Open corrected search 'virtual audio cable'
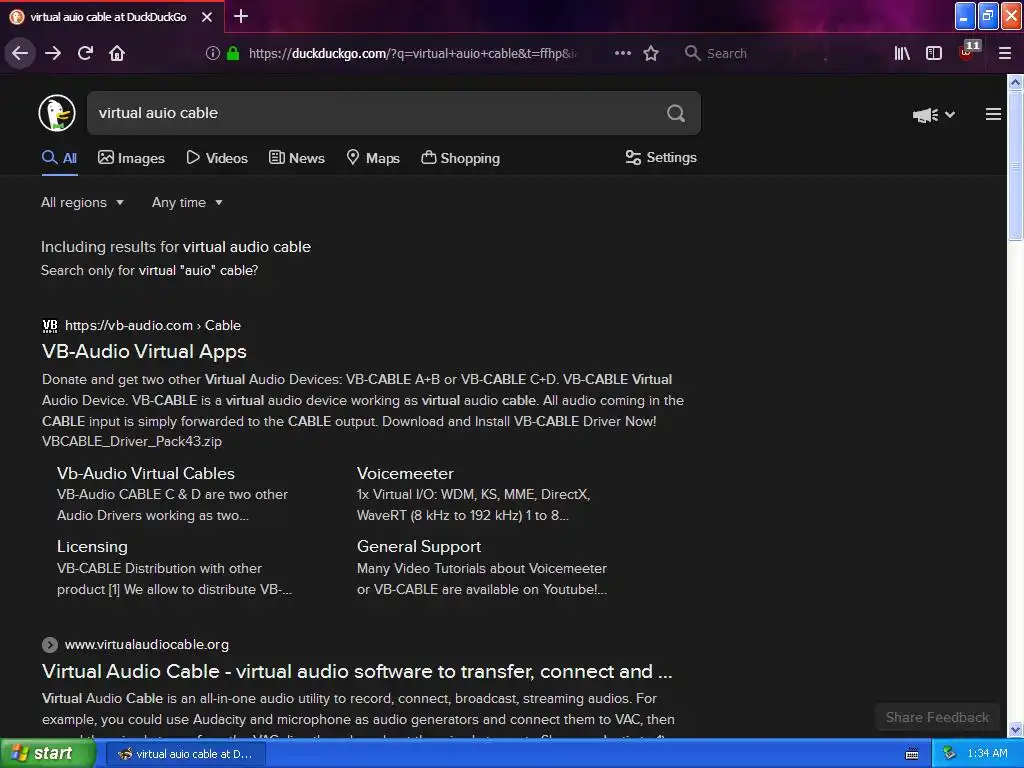Image resolution: width=1024 pixels, height=768 pixels. [x=247, y=247]
